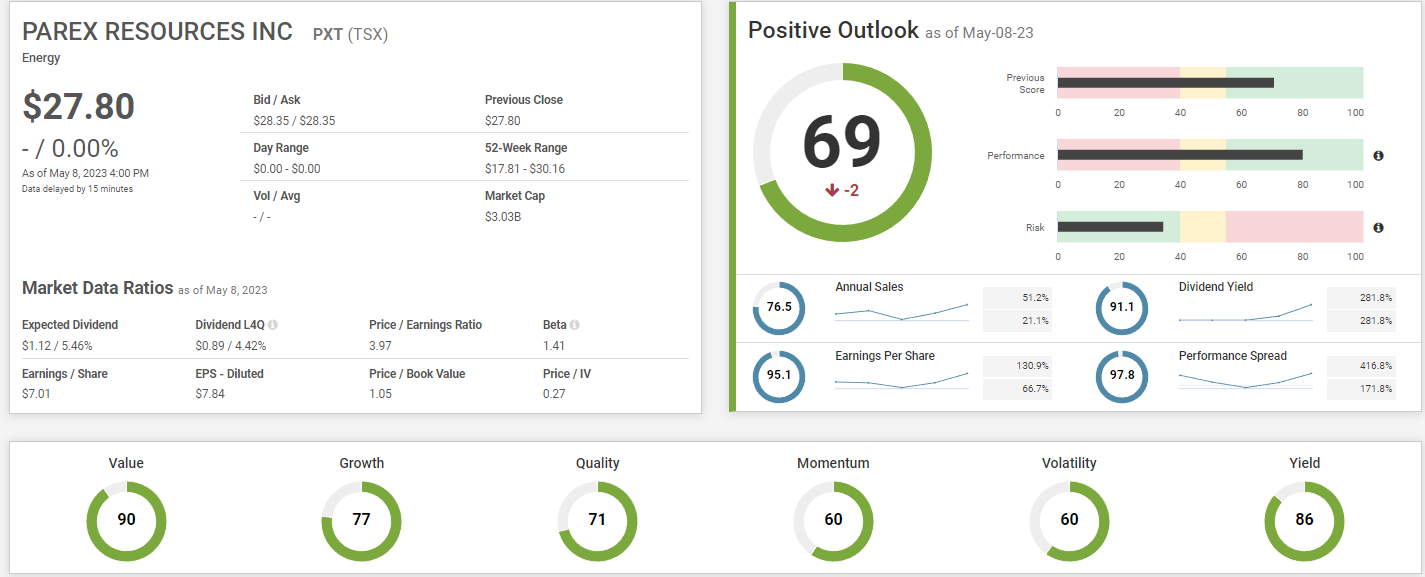Click the Annual Sales 76.5 gauge

click(779, 308)
